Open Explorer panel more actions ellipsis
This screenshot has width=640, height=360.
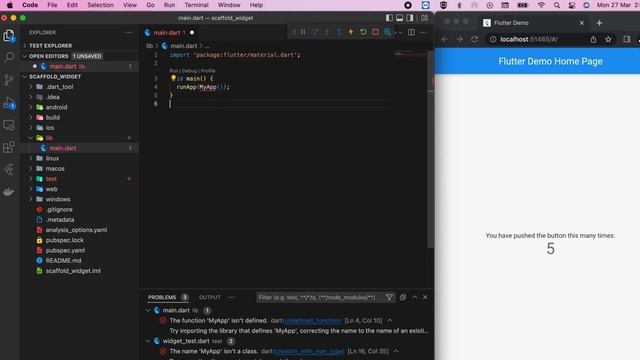click(128, 32)
